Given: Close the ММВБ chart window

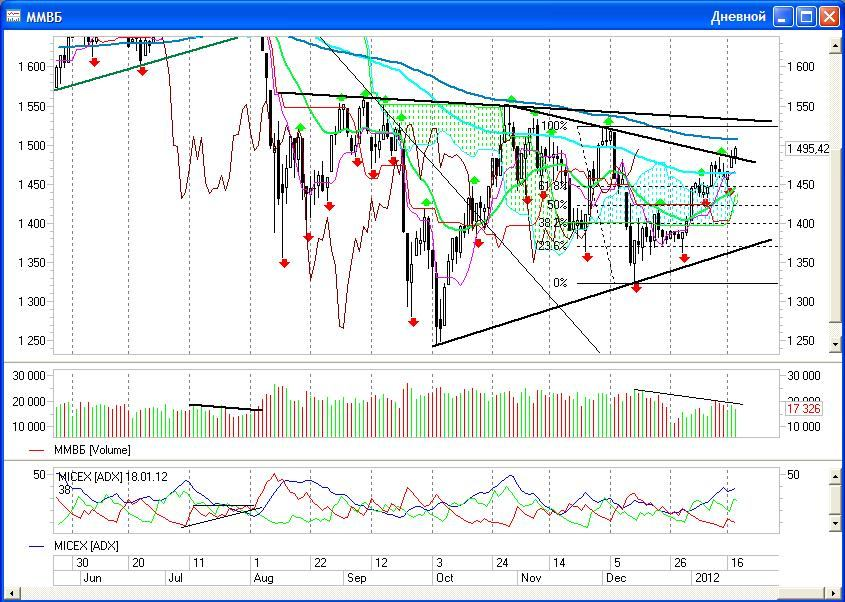Looking at the screenshot, I should pyautogui.click(x=831, y=16).
